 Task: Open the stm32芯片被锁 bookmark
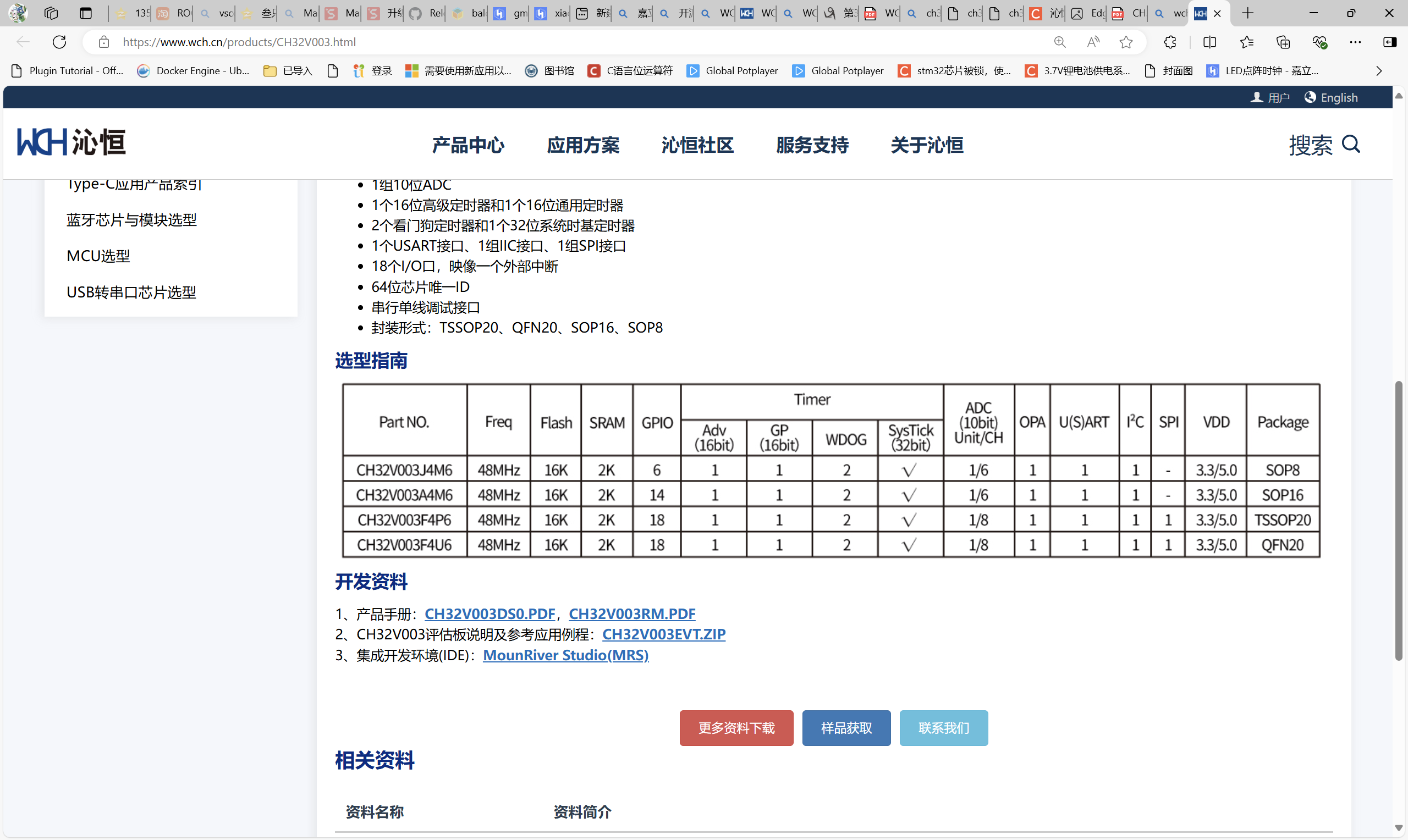click(x=954, y=71)
